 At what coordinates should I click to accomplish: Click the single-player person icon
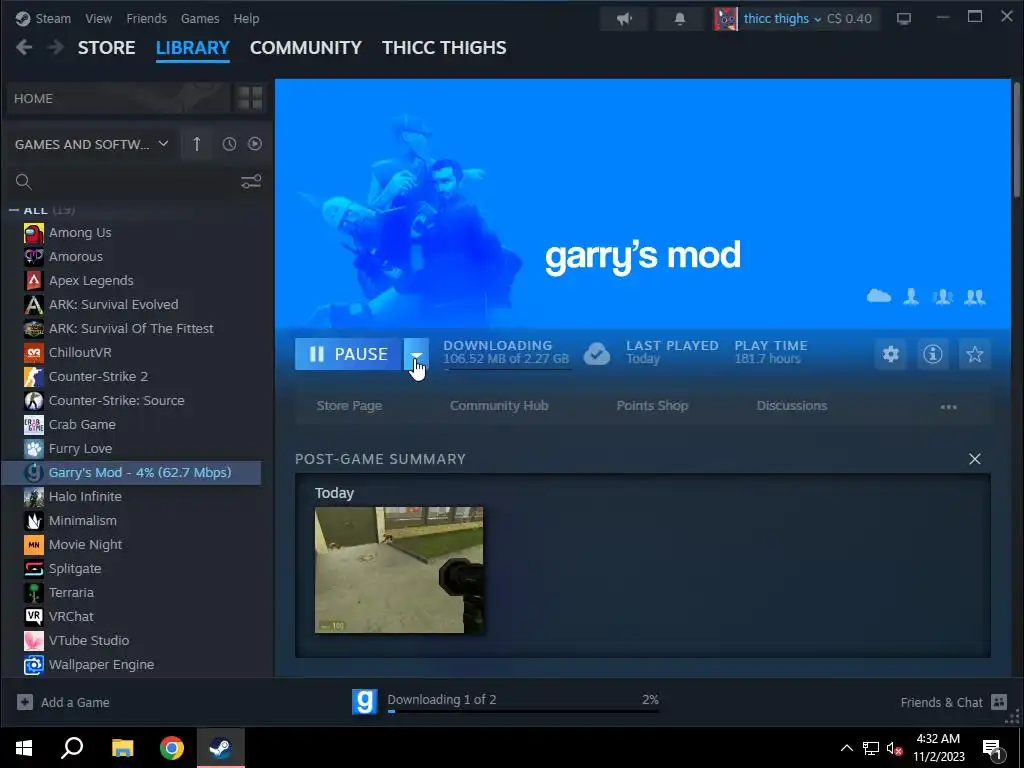pos(911,296)
